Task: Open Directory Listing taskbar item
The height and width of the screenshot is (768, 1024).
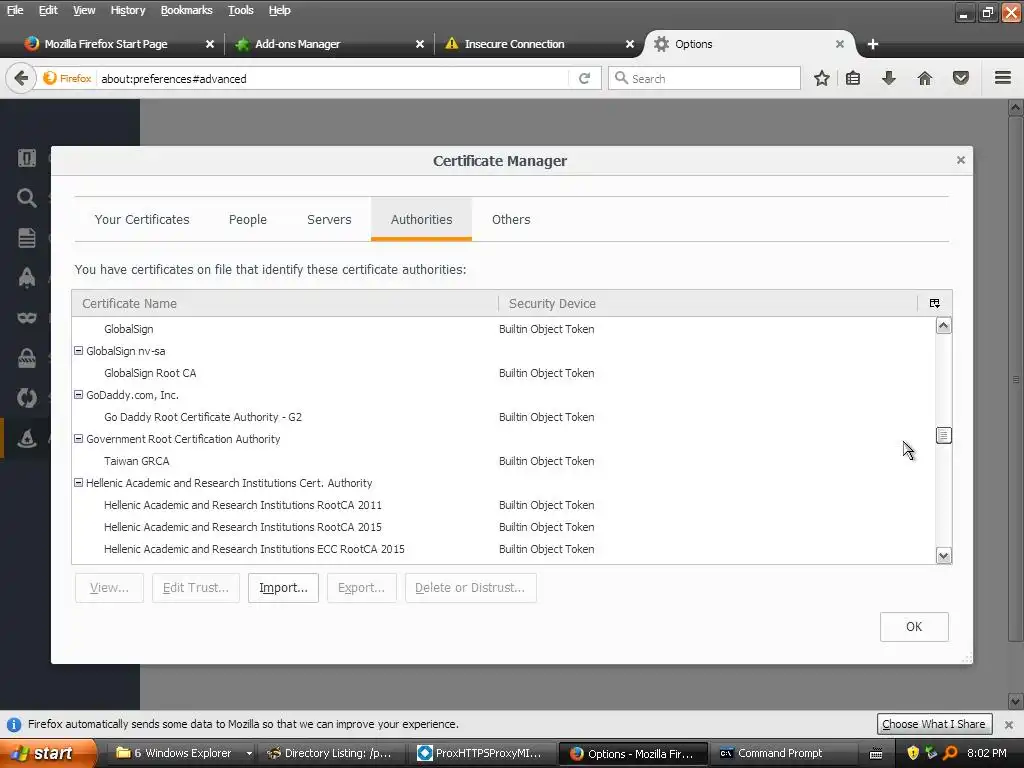Action: tap(333, 753)
